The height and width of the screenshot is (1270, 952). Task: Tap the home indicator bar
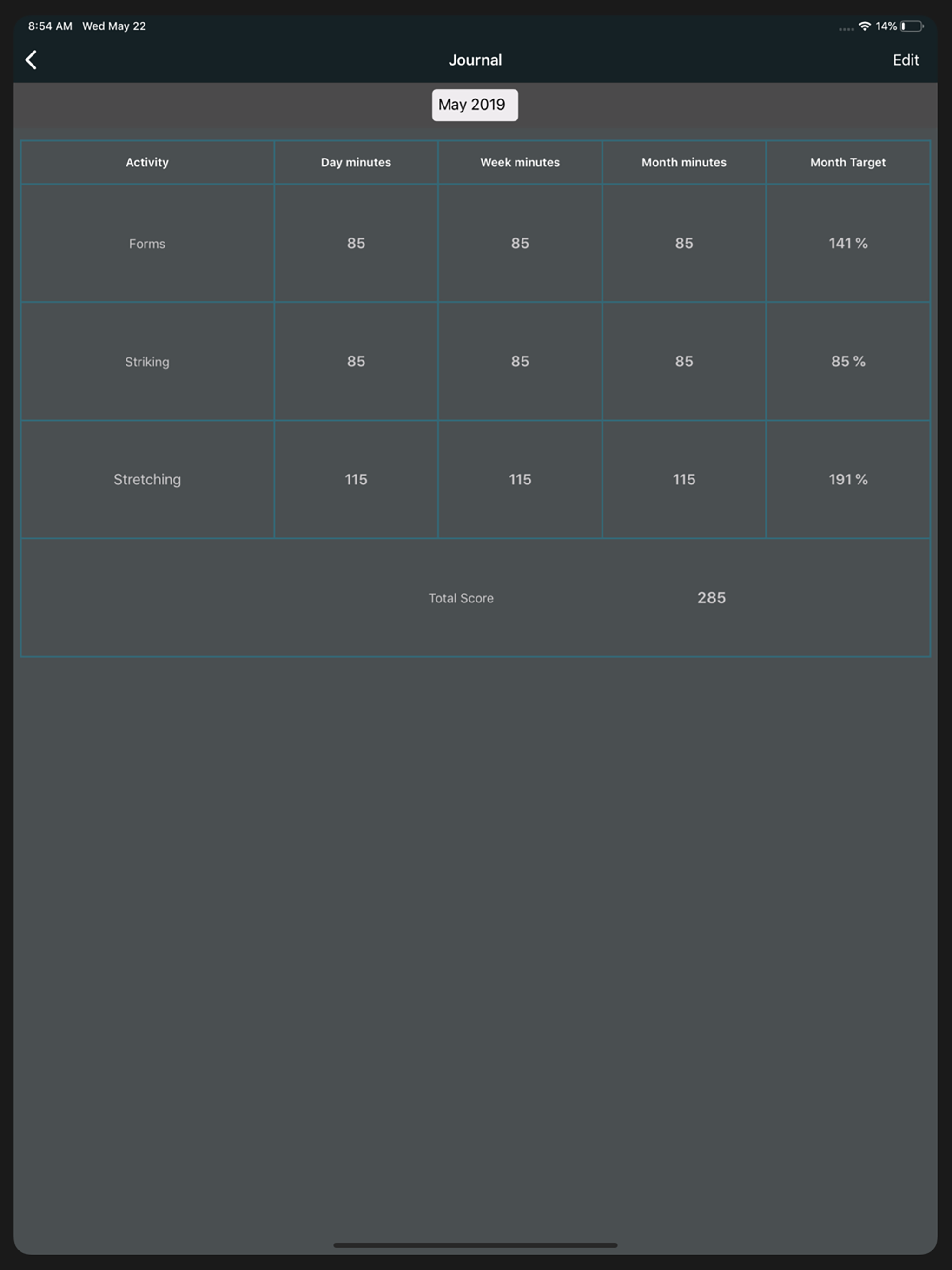(x=476, y=1245)
